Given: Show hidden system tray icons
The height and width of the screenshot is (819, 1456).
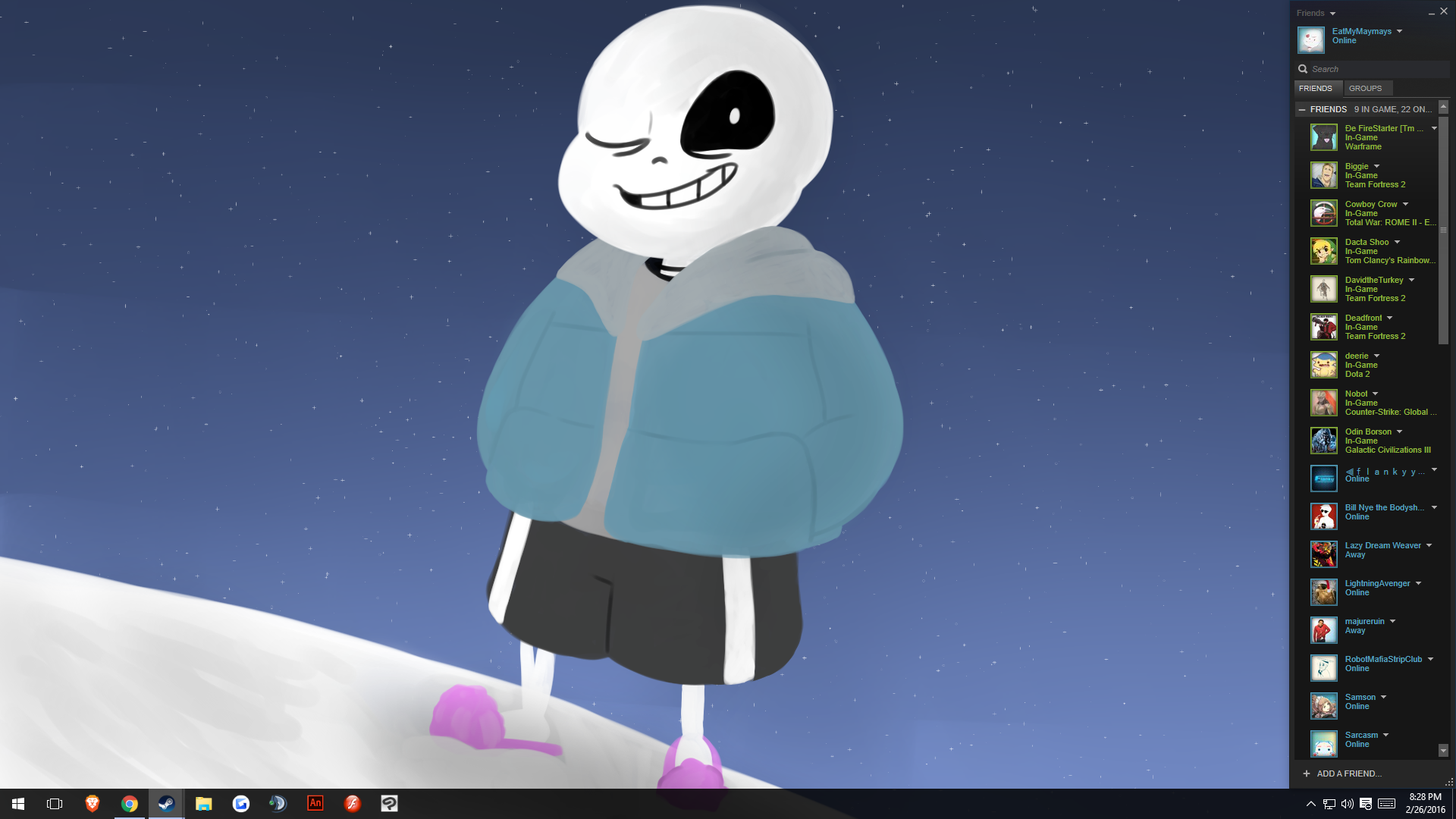Looking at the screenshot, I should tap(1310, 804).
